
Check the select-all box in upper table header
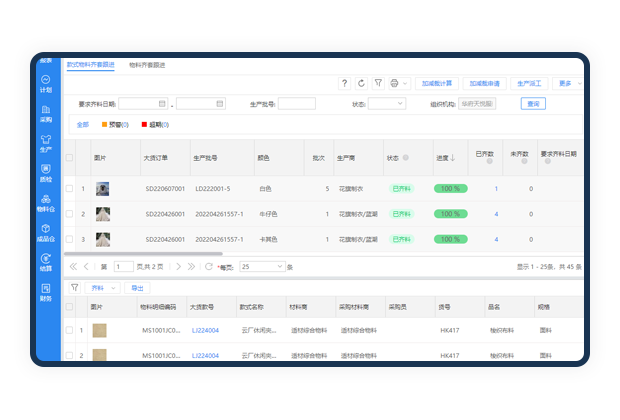click(x=69, y=158)
